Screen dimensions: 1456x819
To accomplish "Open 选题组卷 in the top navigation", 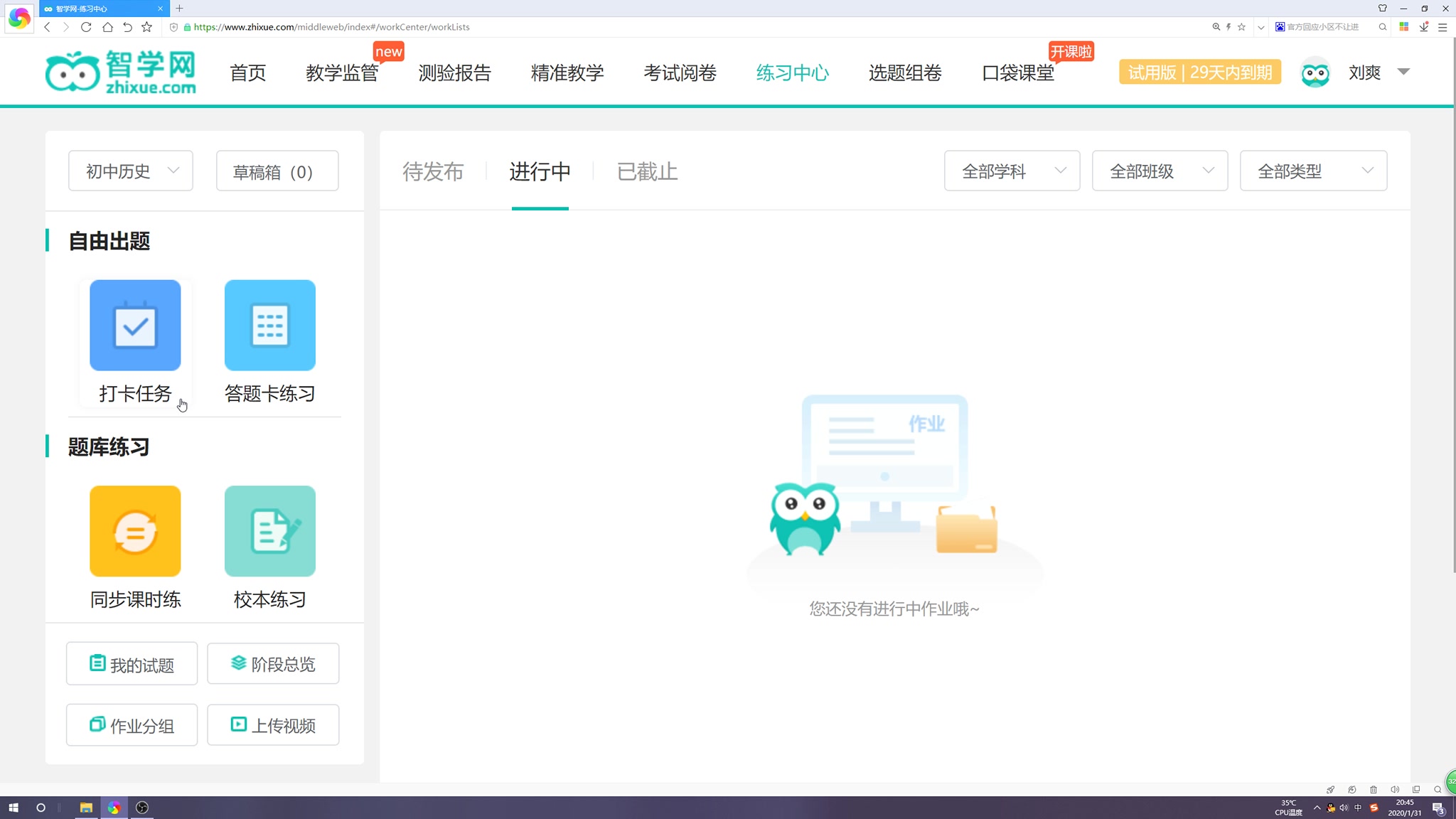I will 904,73.
